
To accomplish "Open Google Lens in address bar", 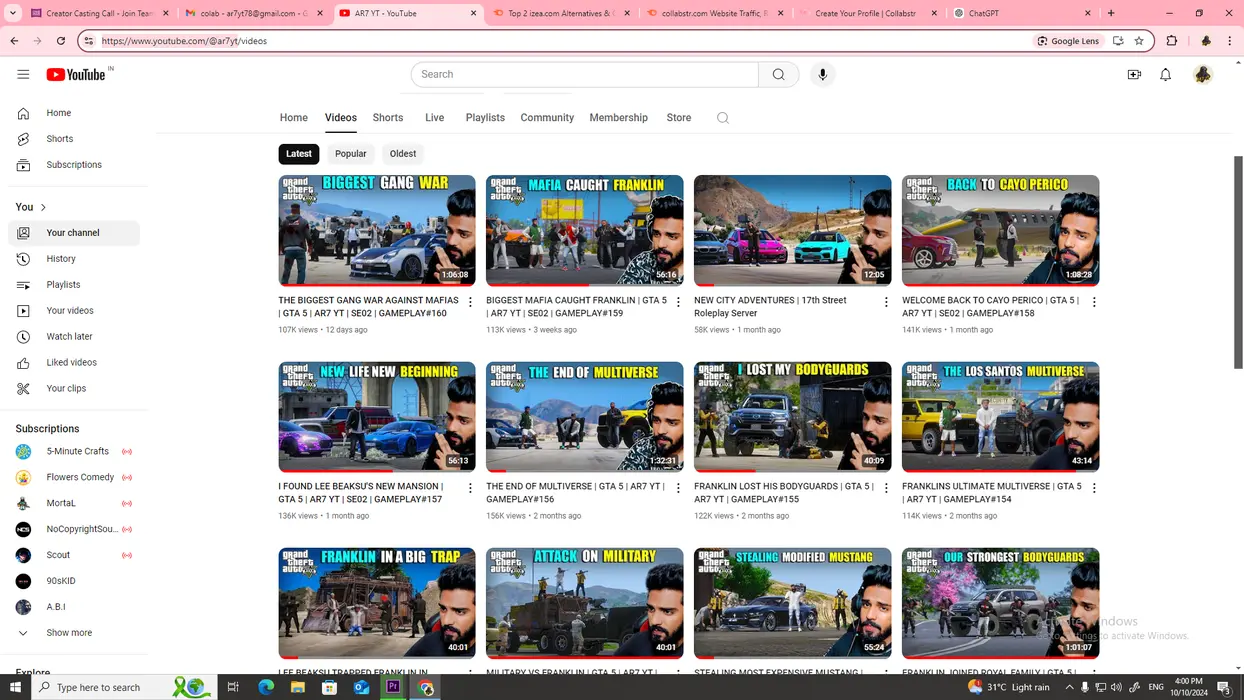I will click(x=1068, y=41).
